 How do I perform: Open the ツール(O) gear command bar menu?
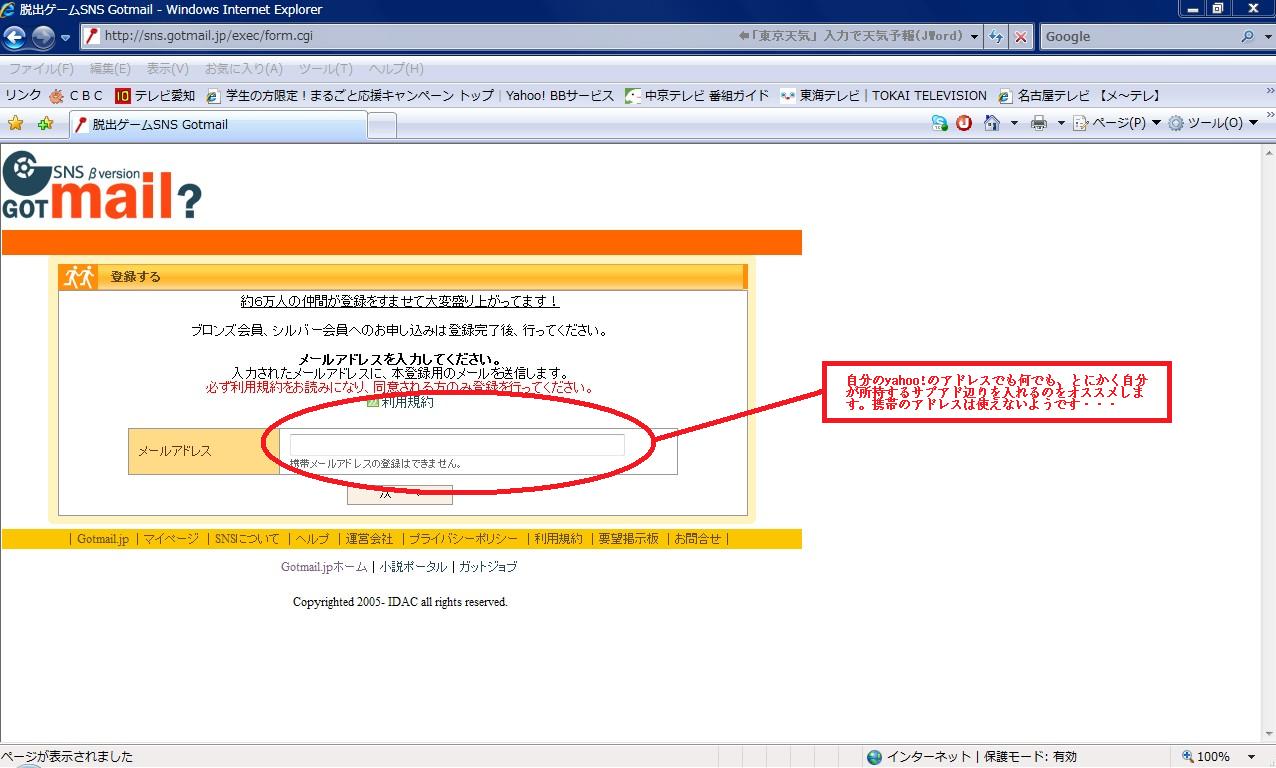coord(1213,123)
